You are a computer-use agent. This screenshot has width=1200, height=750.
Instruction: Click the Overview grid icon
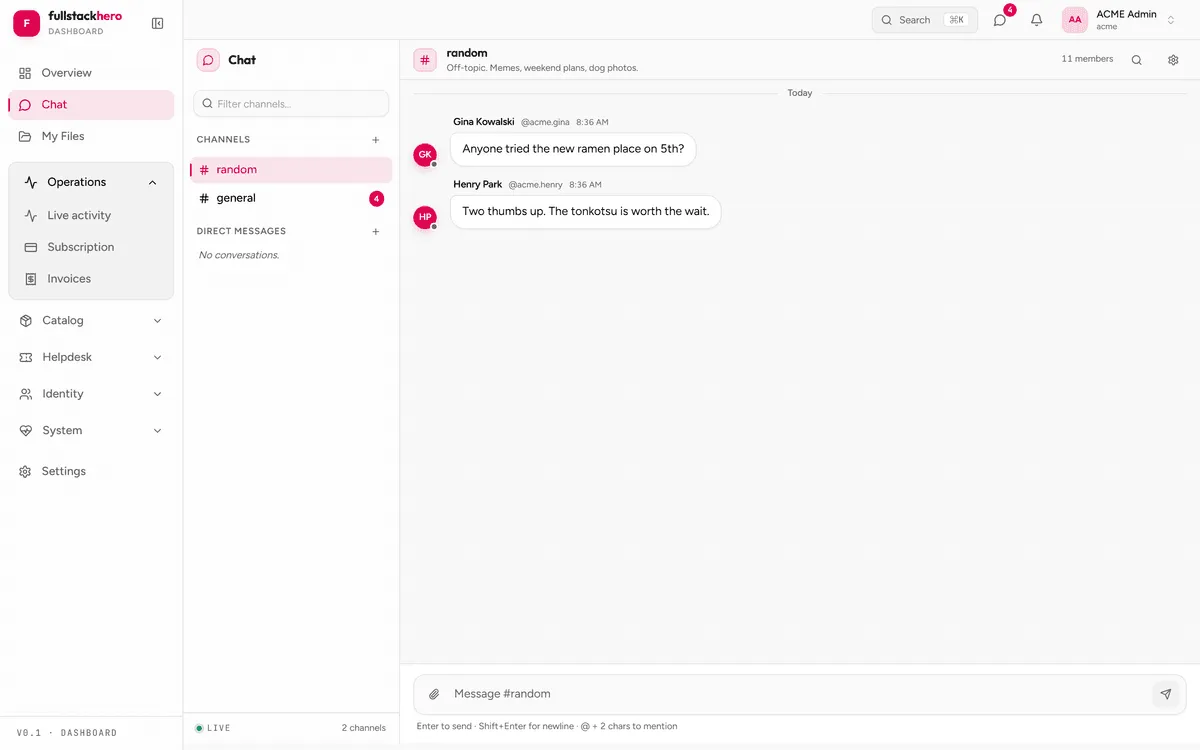point(25,73)
